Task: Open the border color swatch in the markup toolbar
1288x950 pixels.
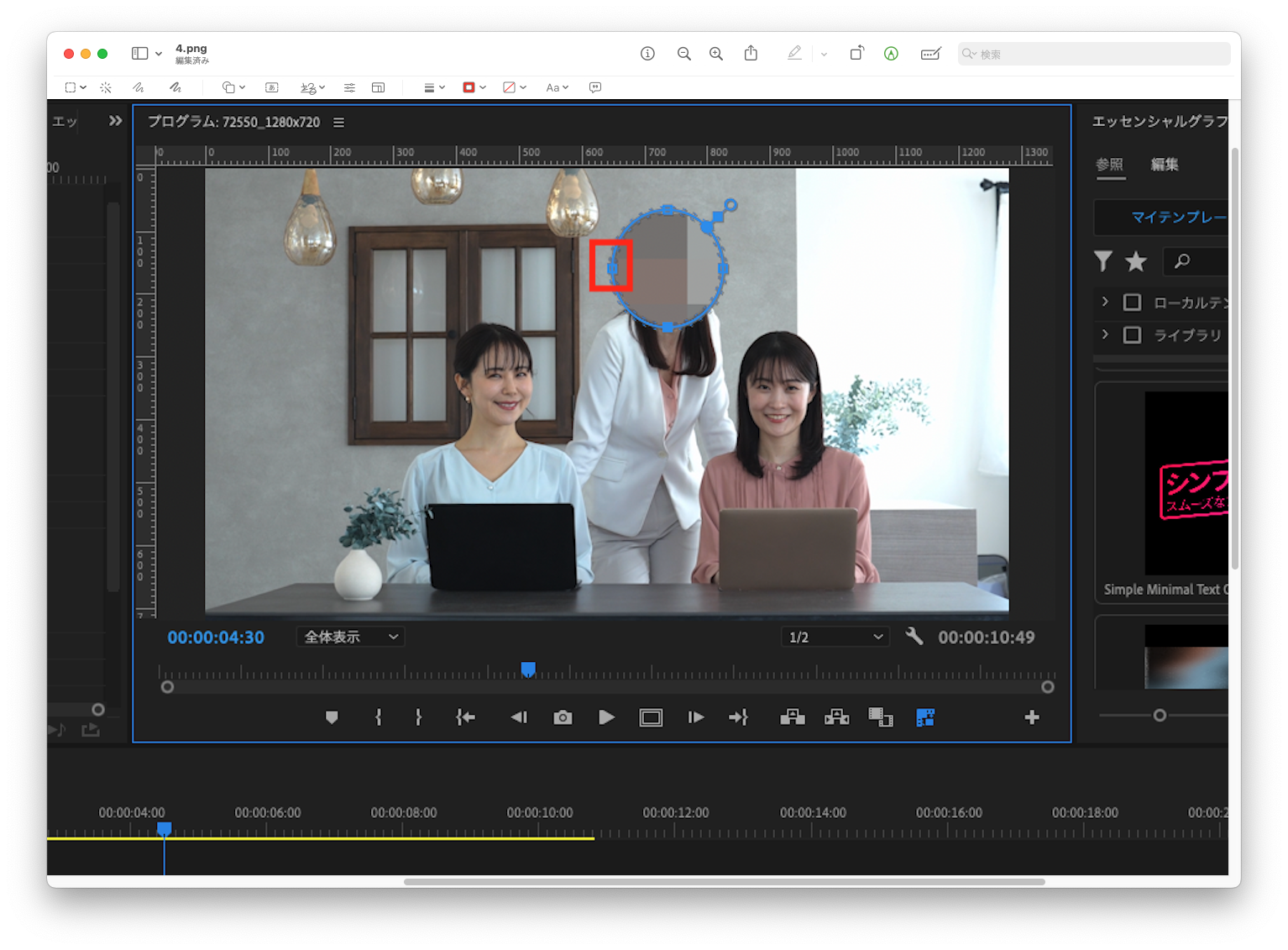Action: (x=469, y=87)
